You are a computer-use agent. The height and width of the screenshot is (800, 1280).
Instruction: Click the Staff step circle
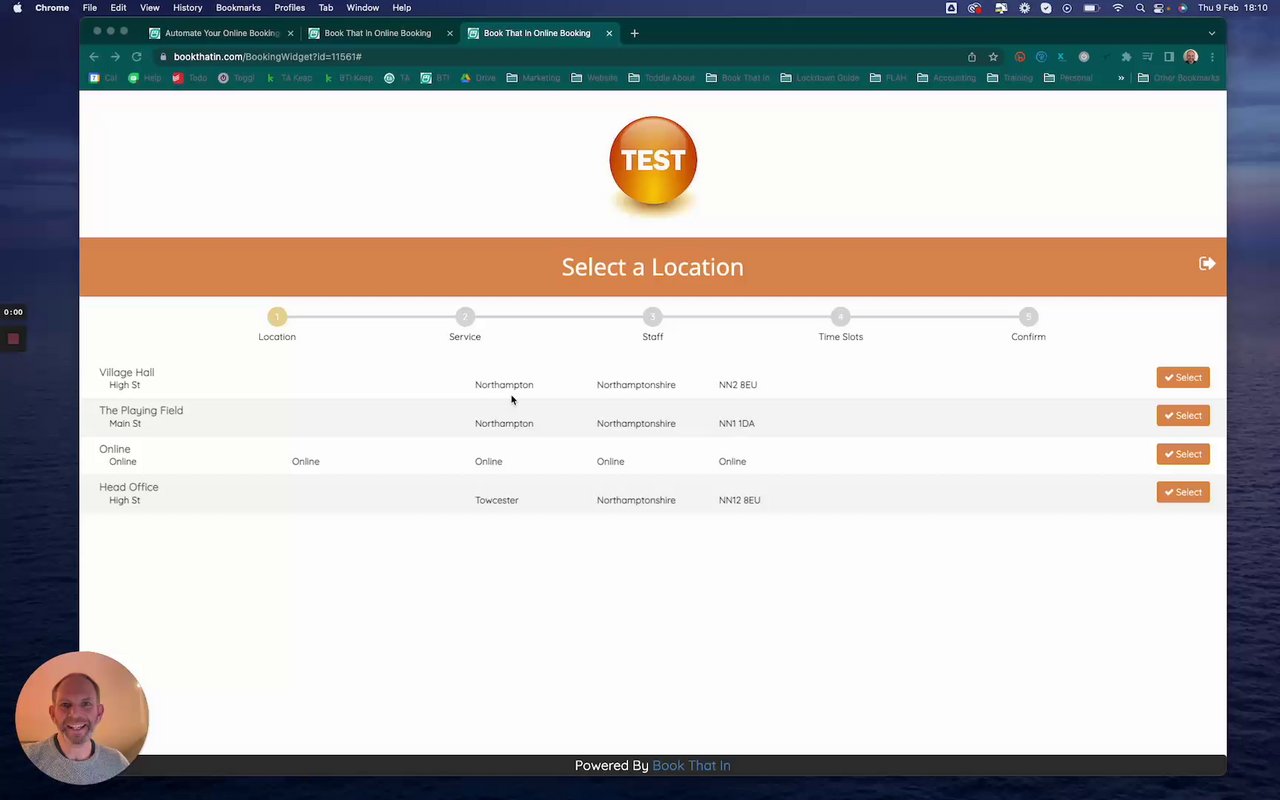653,317
